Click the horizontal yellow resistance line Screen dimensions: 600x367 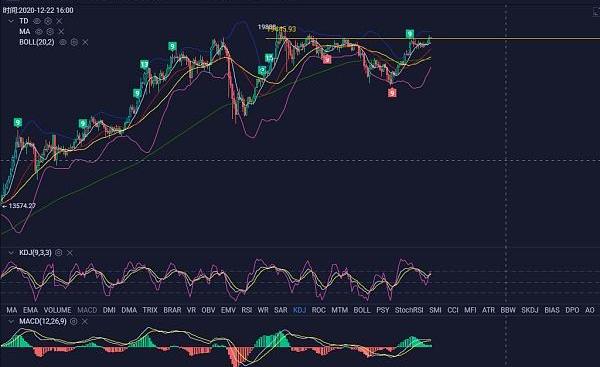(432, 38)
